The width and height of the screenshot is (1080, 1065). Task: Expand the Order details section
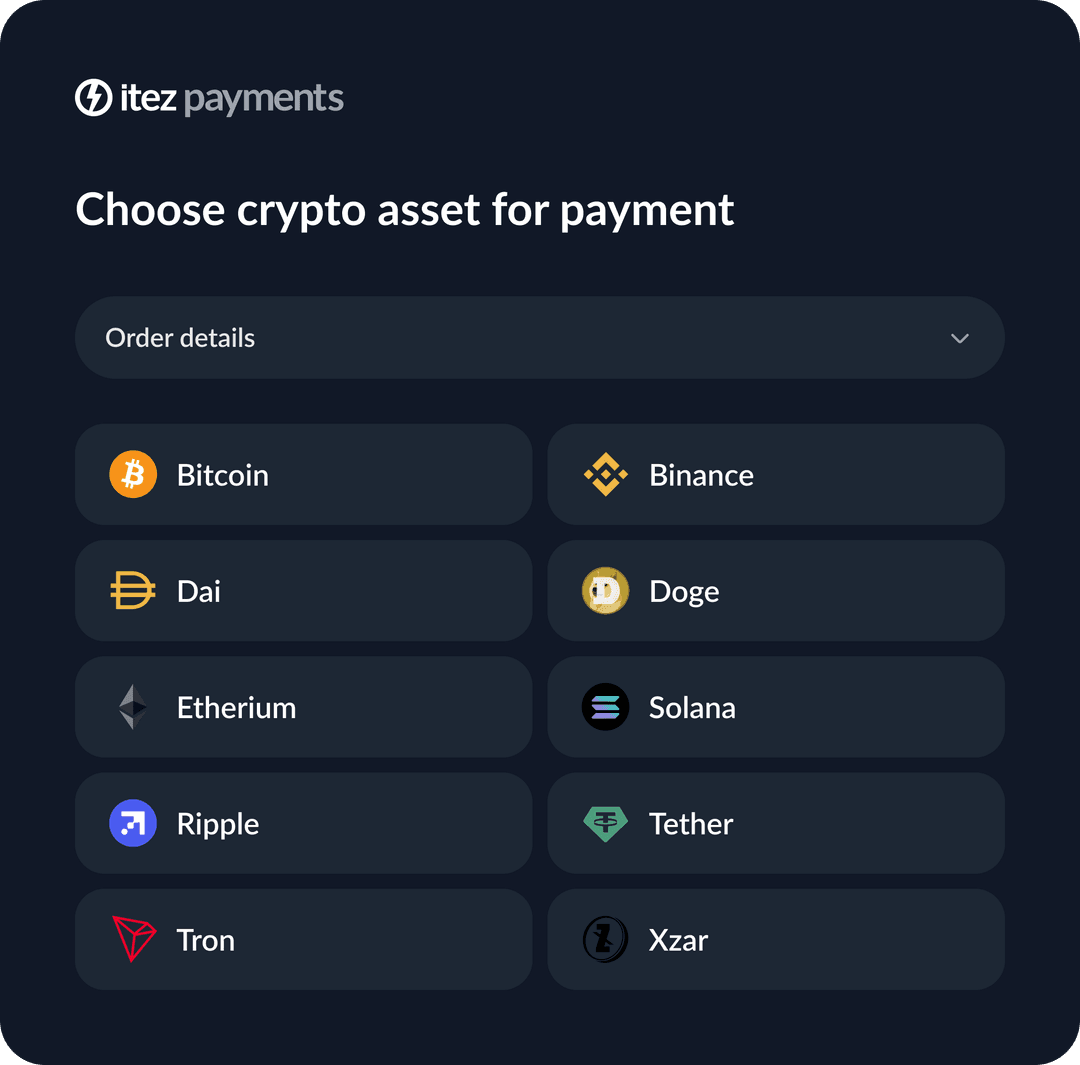540,337
